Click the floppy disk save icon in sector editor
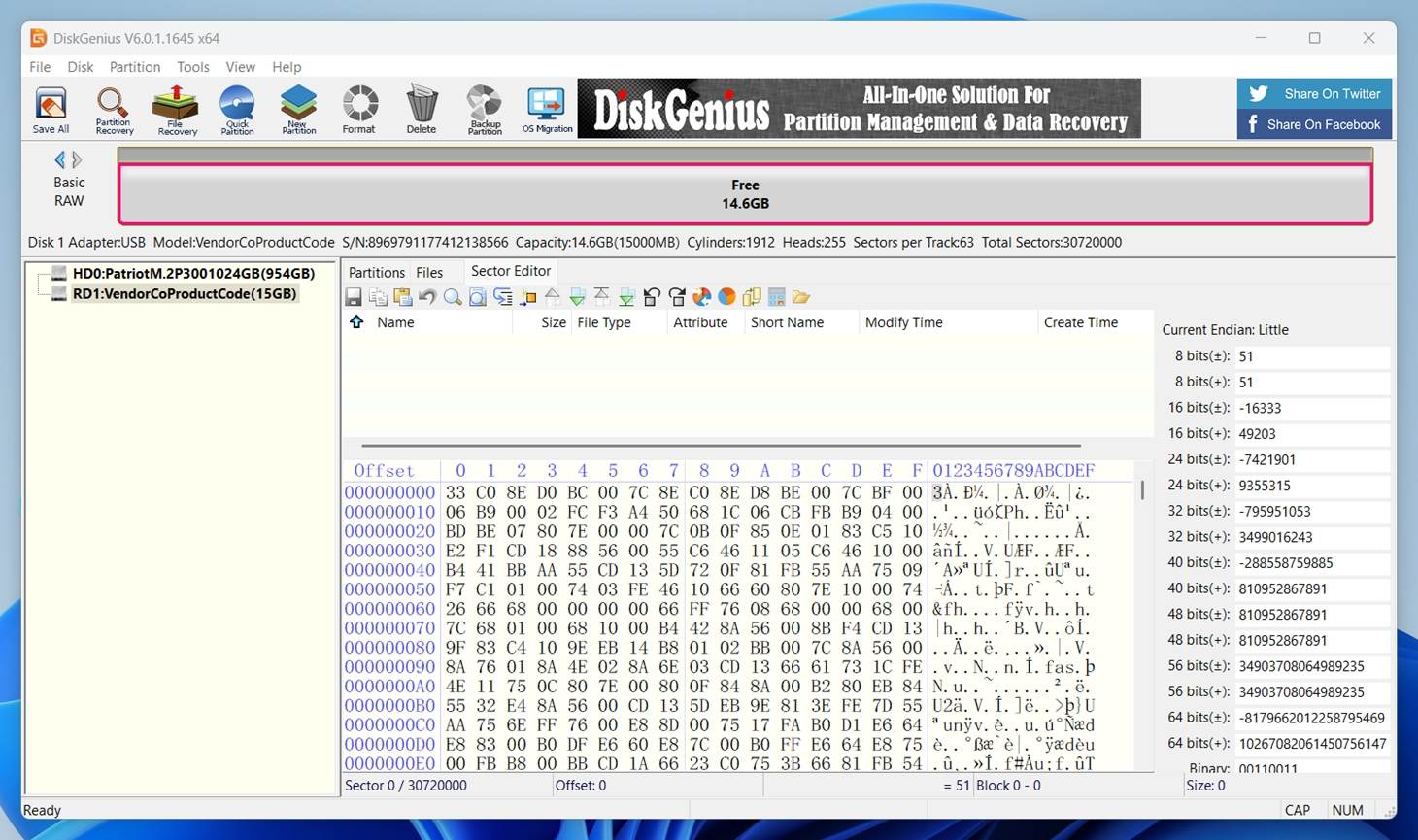Screen dimensions: 1418x840 click(354, 297)
